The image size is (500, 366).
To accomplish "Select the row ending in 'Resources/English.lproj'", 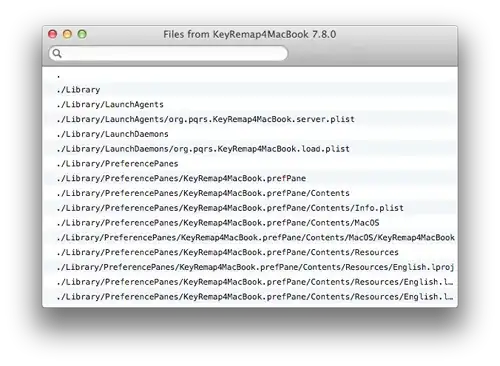I will [250, 267].
